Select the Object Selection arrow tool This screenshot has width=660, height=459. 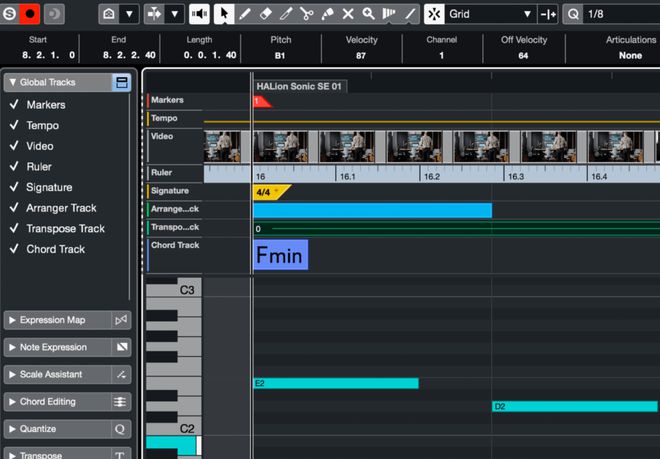pyautogui.click(x=225, y=14)
